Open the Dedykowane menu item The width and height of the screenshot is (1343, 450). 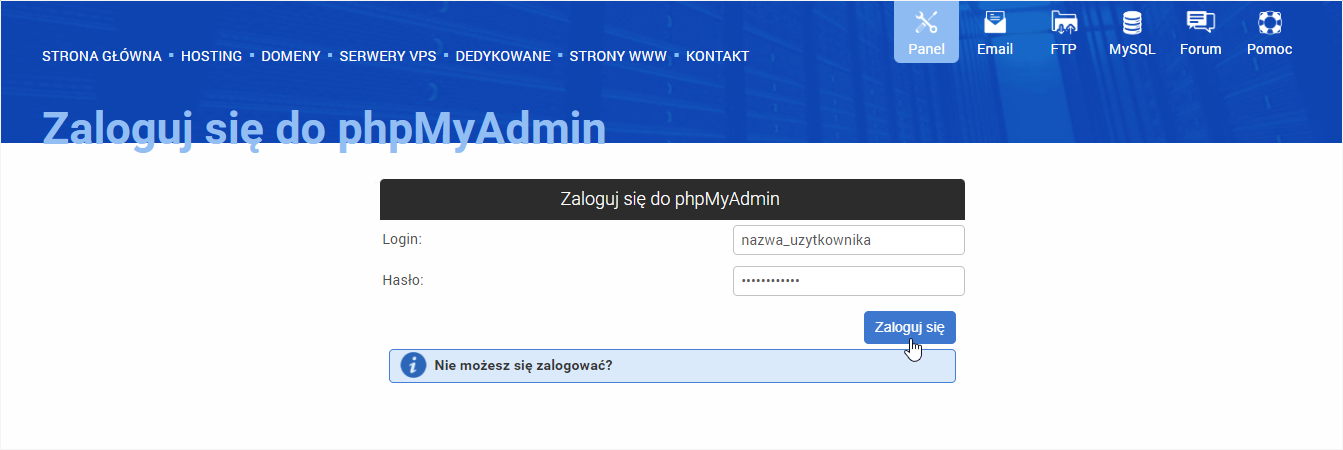tap(503, 56)
